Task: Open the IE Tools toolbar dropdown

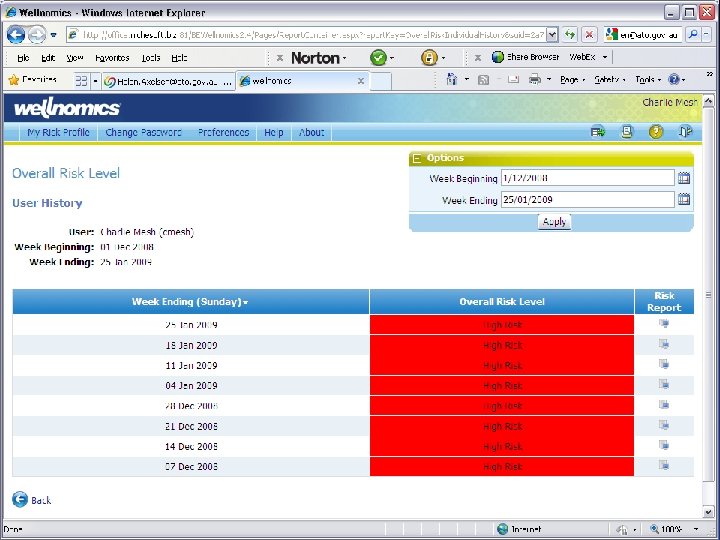Action: [648, 80]
